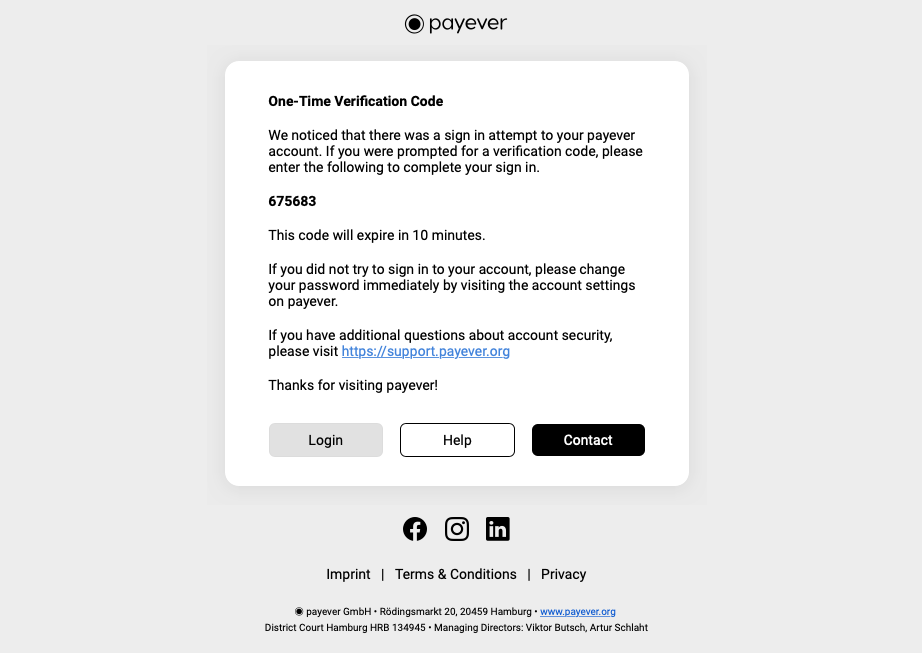Click the Rödingsmarkt 20 address text
The image size is (922, 653).
point(456,612)
